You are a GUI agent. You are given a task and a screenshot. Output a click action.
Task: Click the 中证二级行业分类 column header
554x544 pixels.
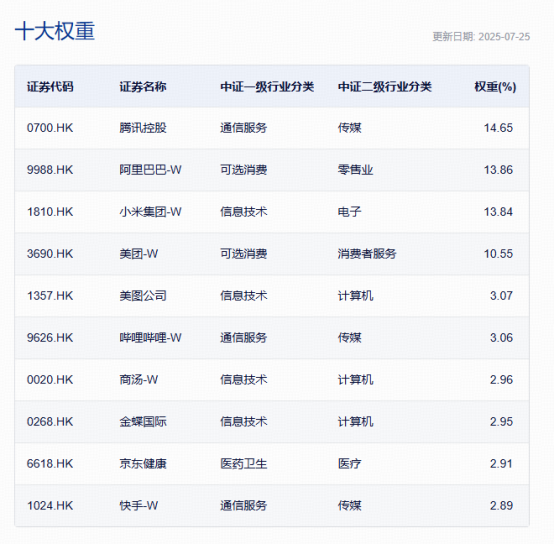pos(385,87)
